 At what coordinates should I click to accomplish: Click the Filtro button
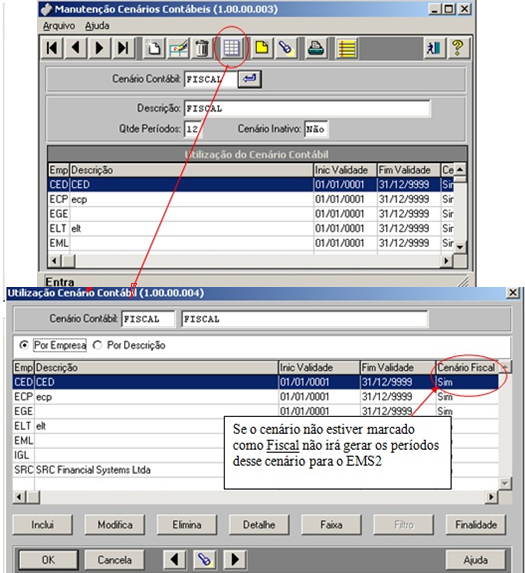click(x=403, y=525)
